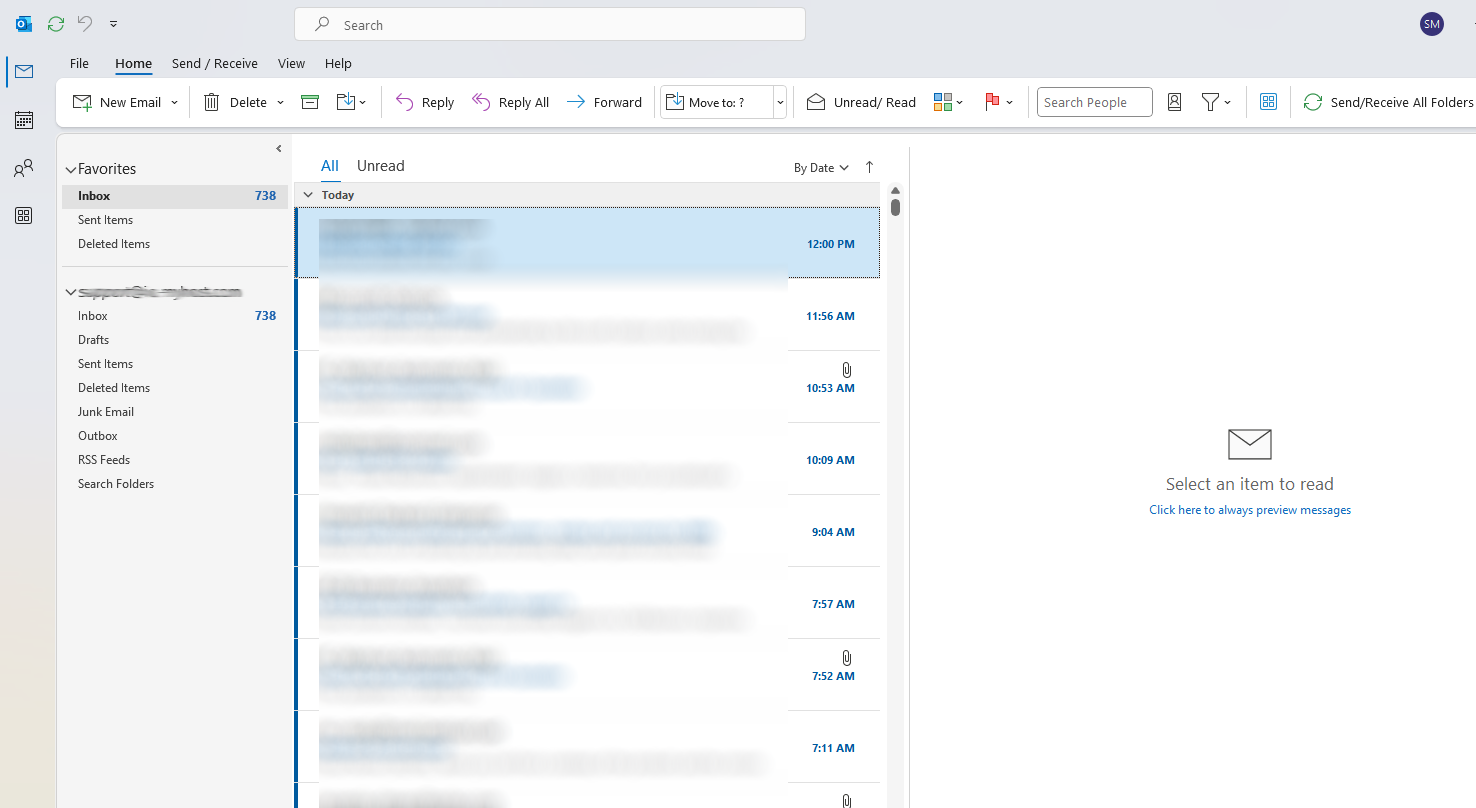Click the Categorize color squares icon
This screenshot has width=1476, height=808.
pos(942,102)
